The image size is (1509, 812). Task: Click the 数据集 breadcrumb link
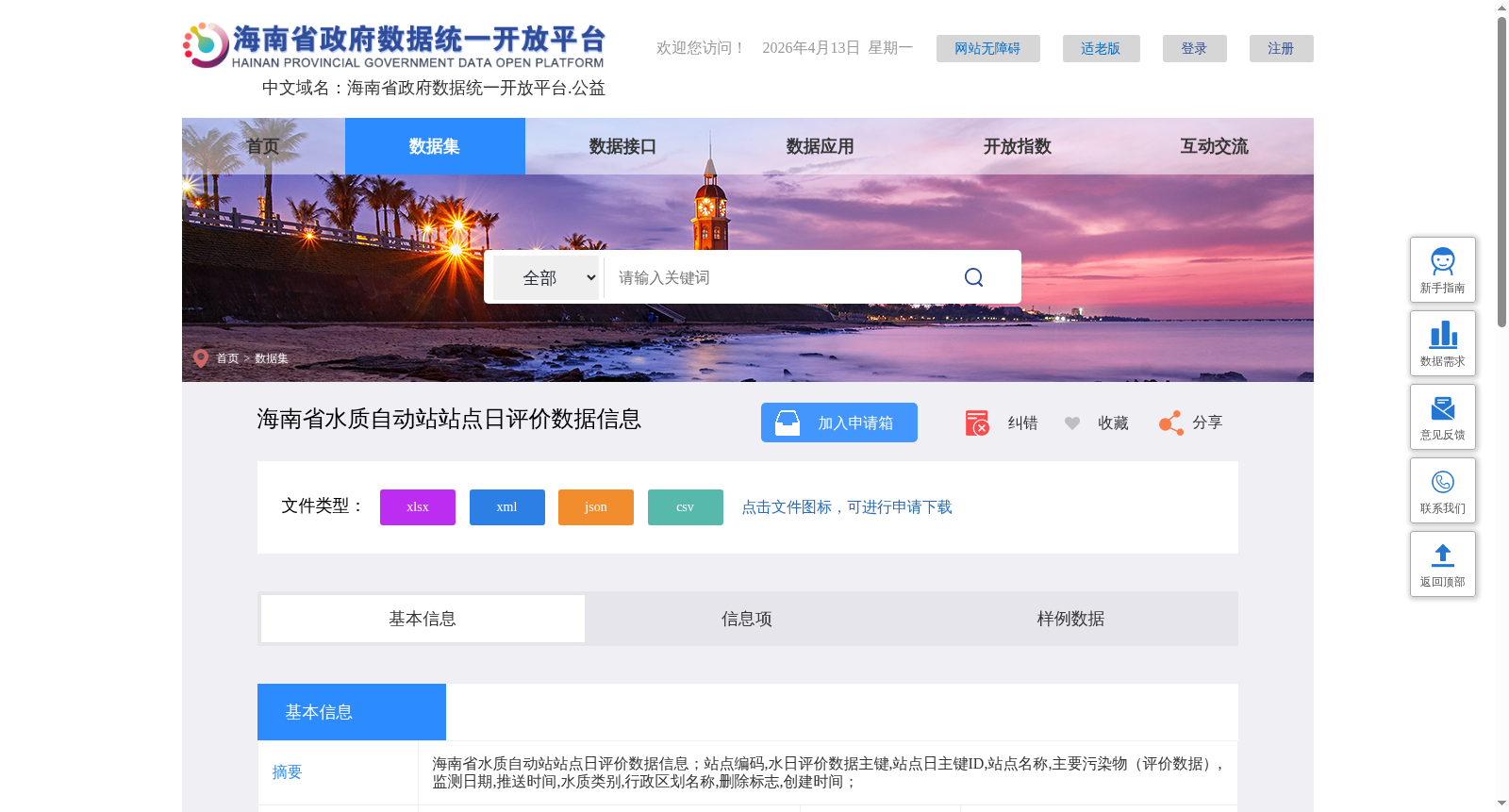click(x=272, y=358)
